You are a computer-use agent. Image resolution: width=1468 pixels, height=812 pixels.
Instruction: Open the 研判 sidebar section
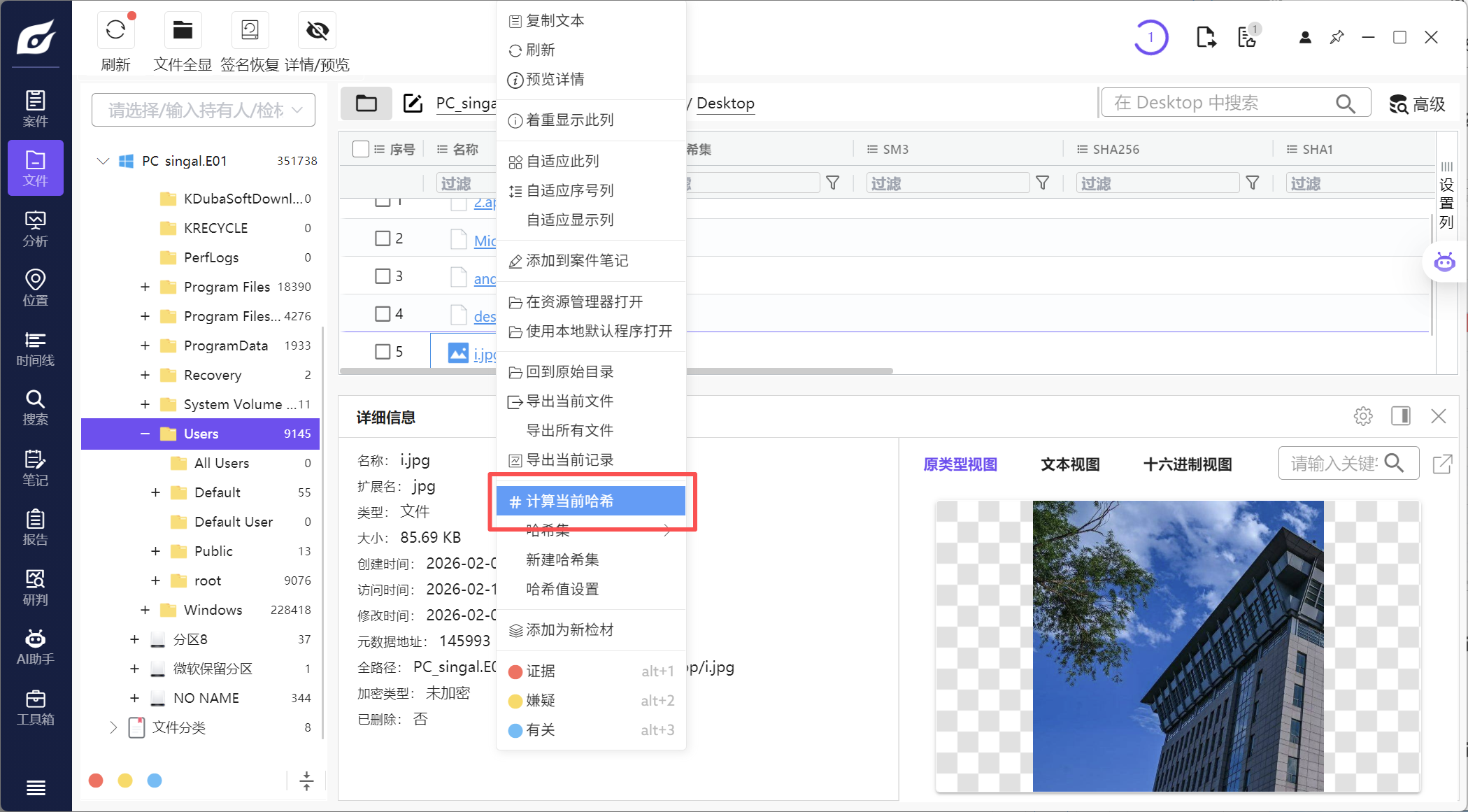point(35,587)
